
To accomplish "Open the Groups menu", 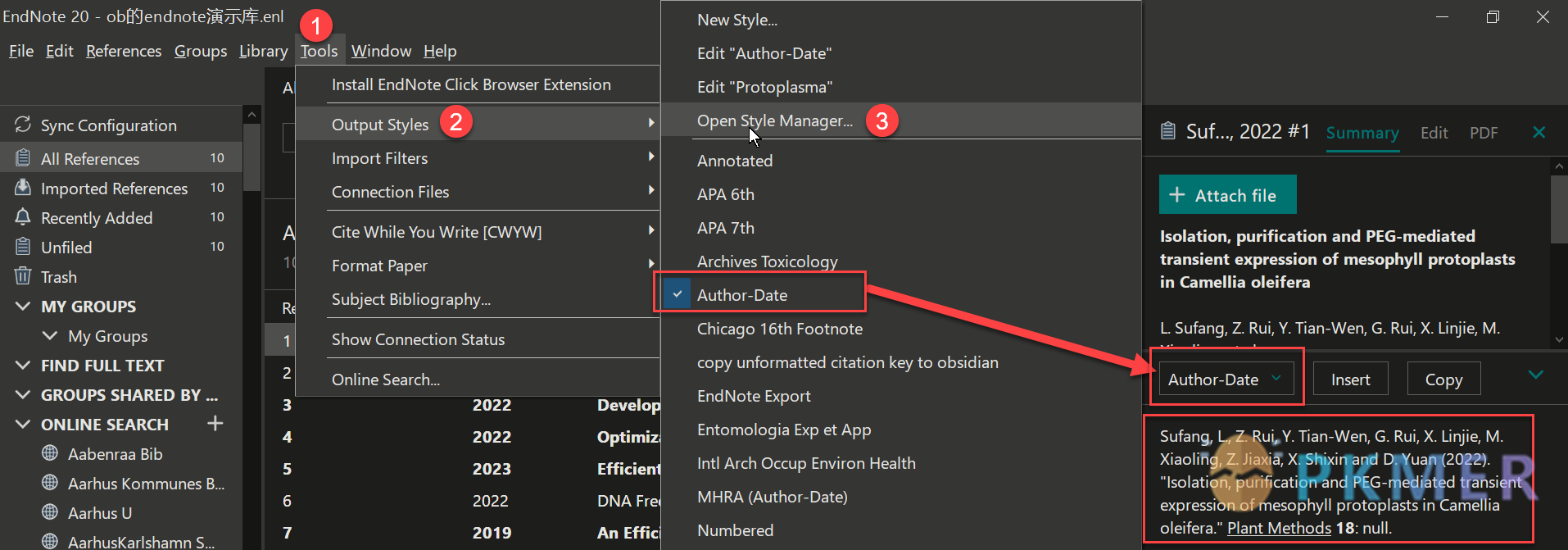I will pos(201,51).
